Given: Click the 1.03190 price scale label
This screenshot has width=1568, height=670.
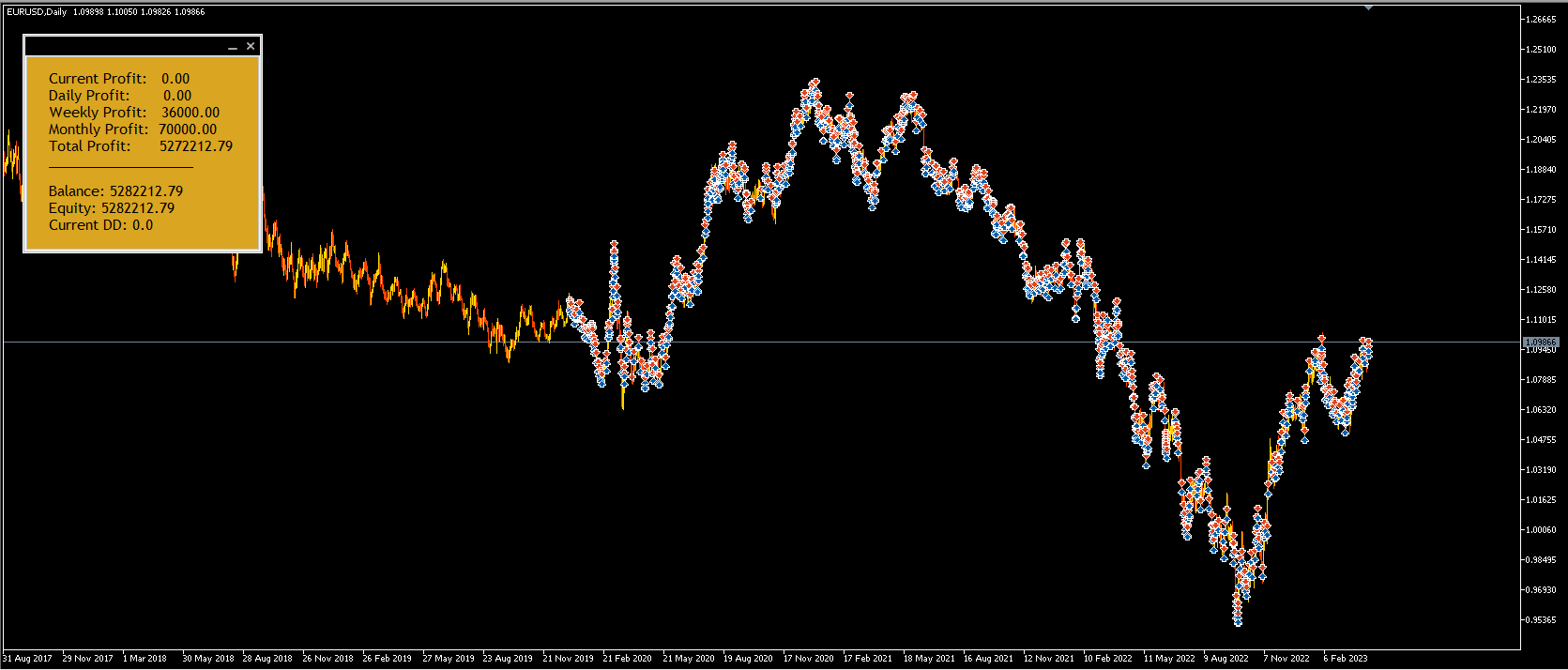Looking at the screenshot, I should [x=1541, y=470].
